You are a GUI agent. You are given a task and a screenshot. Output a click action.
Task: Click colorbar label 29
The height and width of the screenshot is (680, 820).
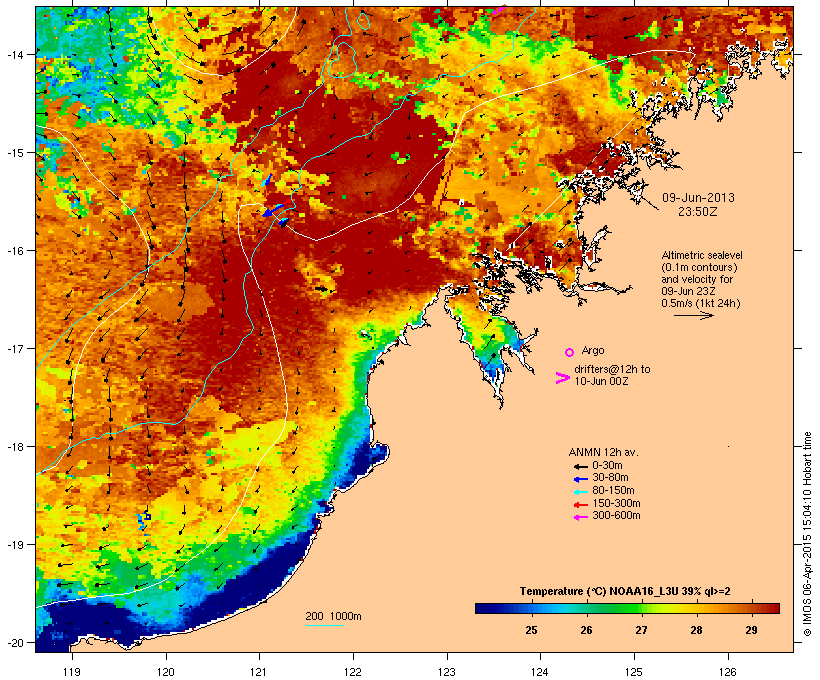[x=751, y=630]
